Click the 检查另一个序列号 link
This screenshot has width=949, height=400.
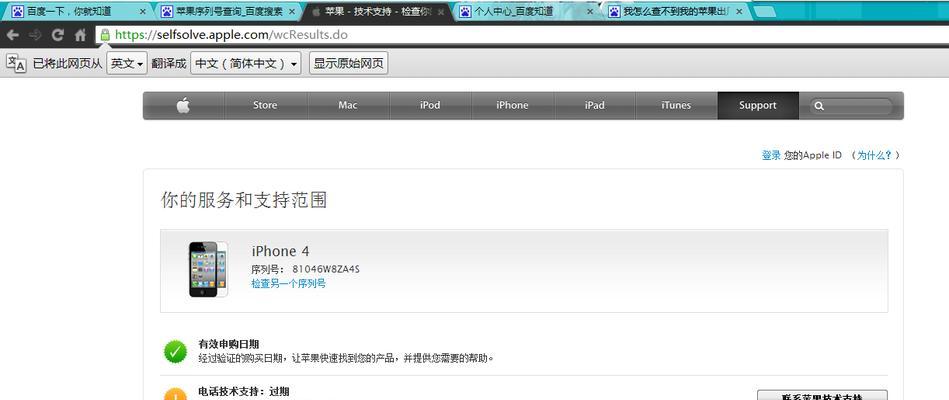(289, 283)
